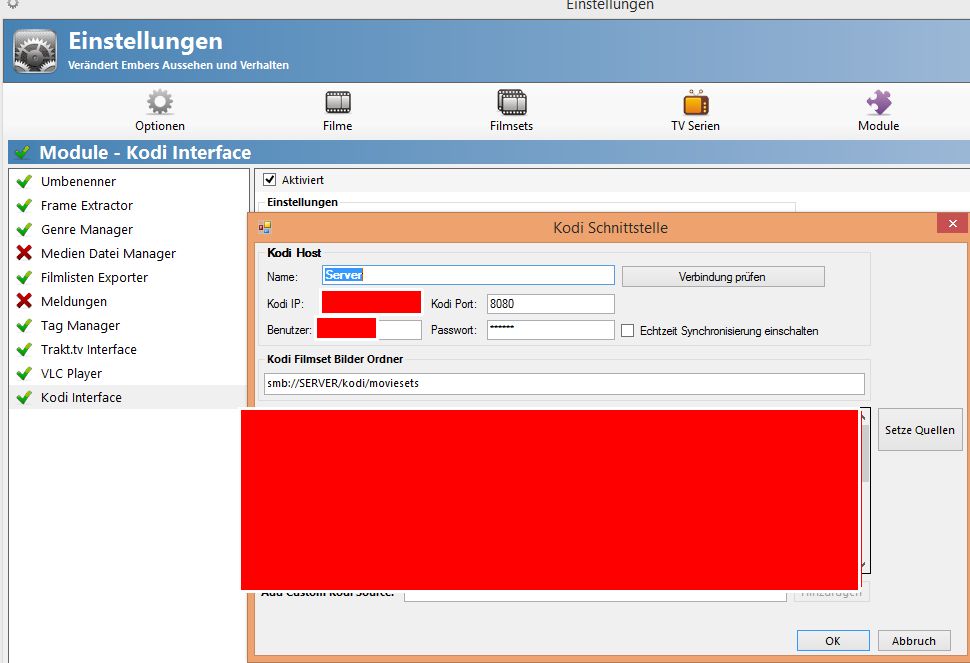Click green checkmark next to Trakt.tv Interface

pyautogui.click(x=24, y=349)
